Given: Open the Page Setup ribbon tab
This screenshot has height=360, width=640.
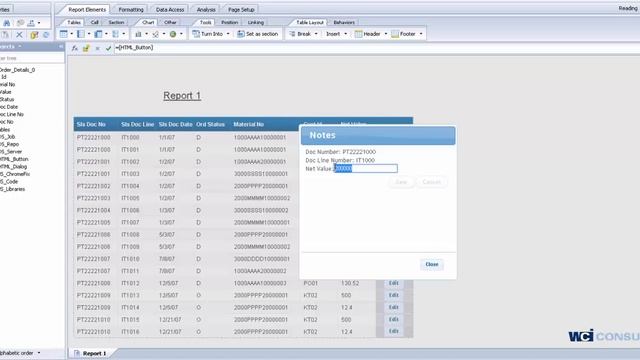Looking at the screenshot, I should [x=241, y=9].
